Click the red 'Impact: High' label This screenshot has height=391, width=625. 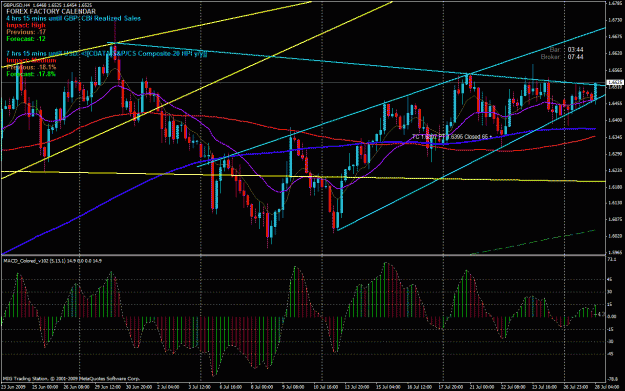[26, 25]
